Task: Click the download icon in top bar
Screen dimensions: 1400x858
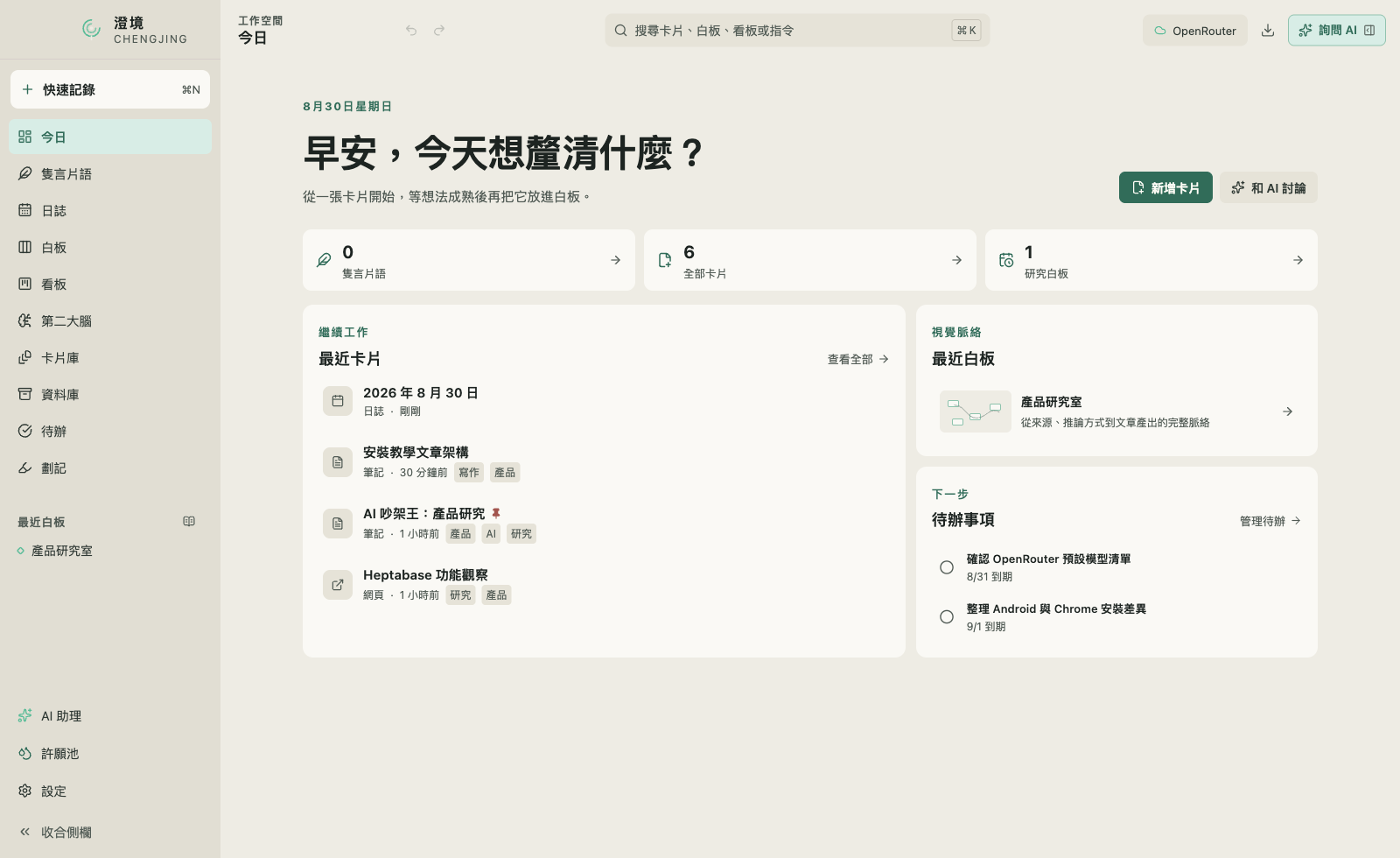Action: [1267, 31]
